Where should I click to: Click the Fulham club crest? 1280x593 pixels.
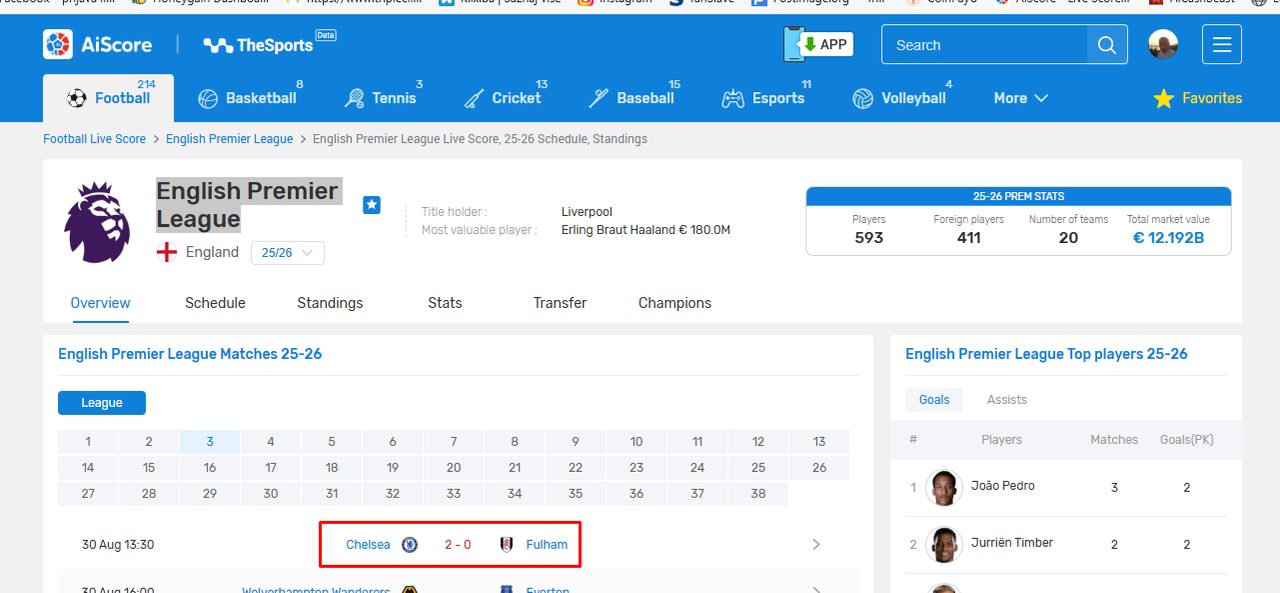507,544
